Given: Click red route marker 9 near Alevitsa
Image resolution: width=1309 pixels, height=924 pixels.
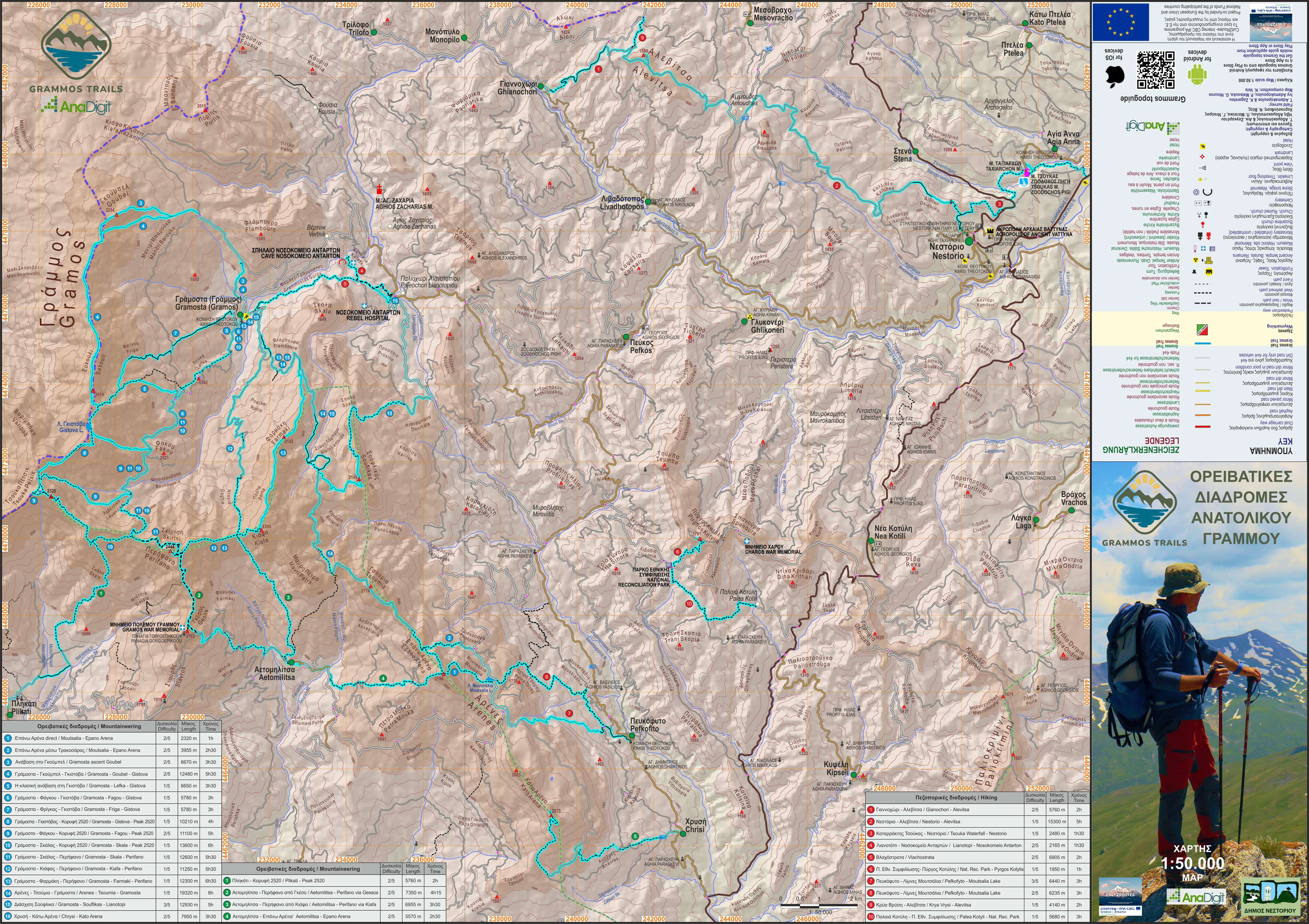Looking at the screenshot, I should coord(642,38).
